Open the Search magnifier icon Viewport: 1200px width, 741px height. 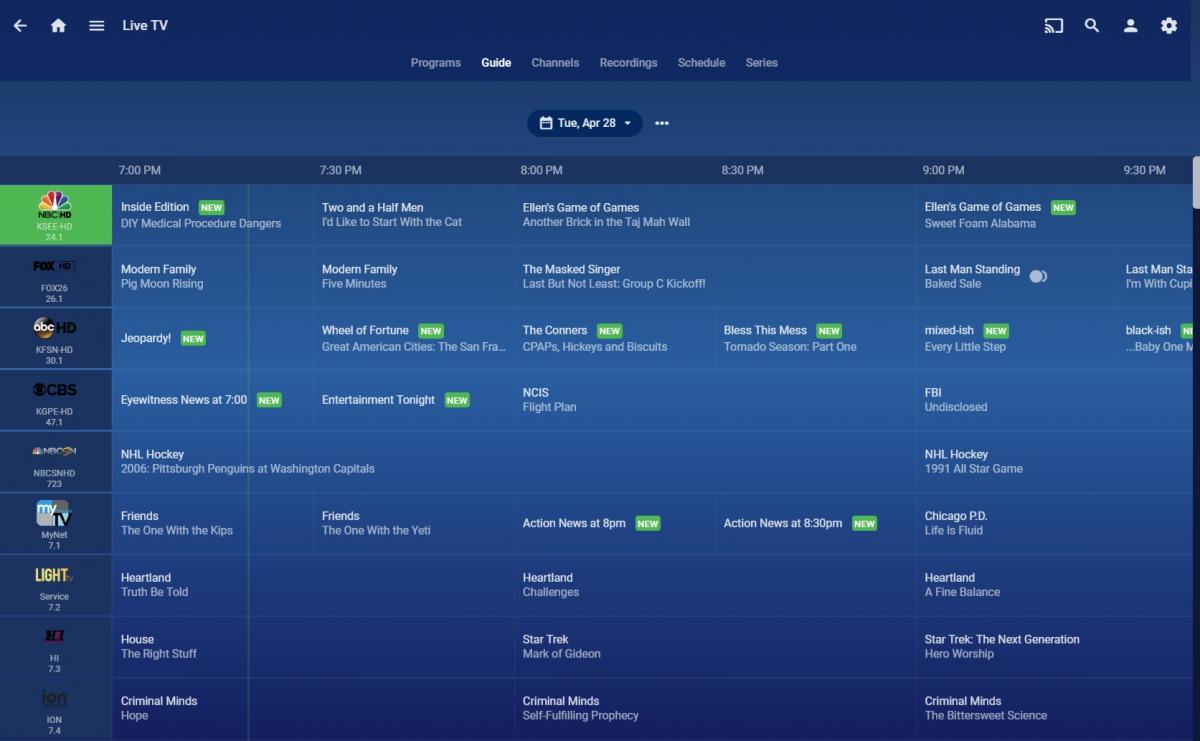tap(1092, 26)
